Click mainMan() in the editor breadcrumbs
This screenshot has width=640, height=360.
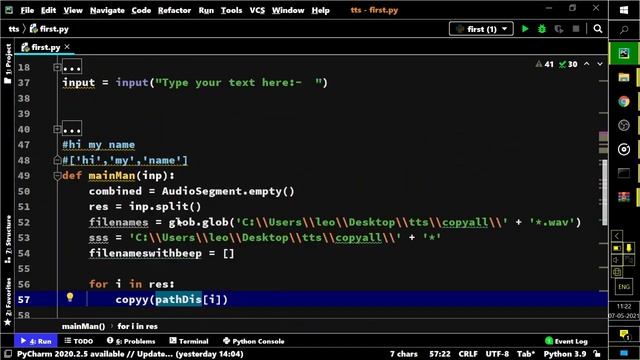(x=83, y=326)
